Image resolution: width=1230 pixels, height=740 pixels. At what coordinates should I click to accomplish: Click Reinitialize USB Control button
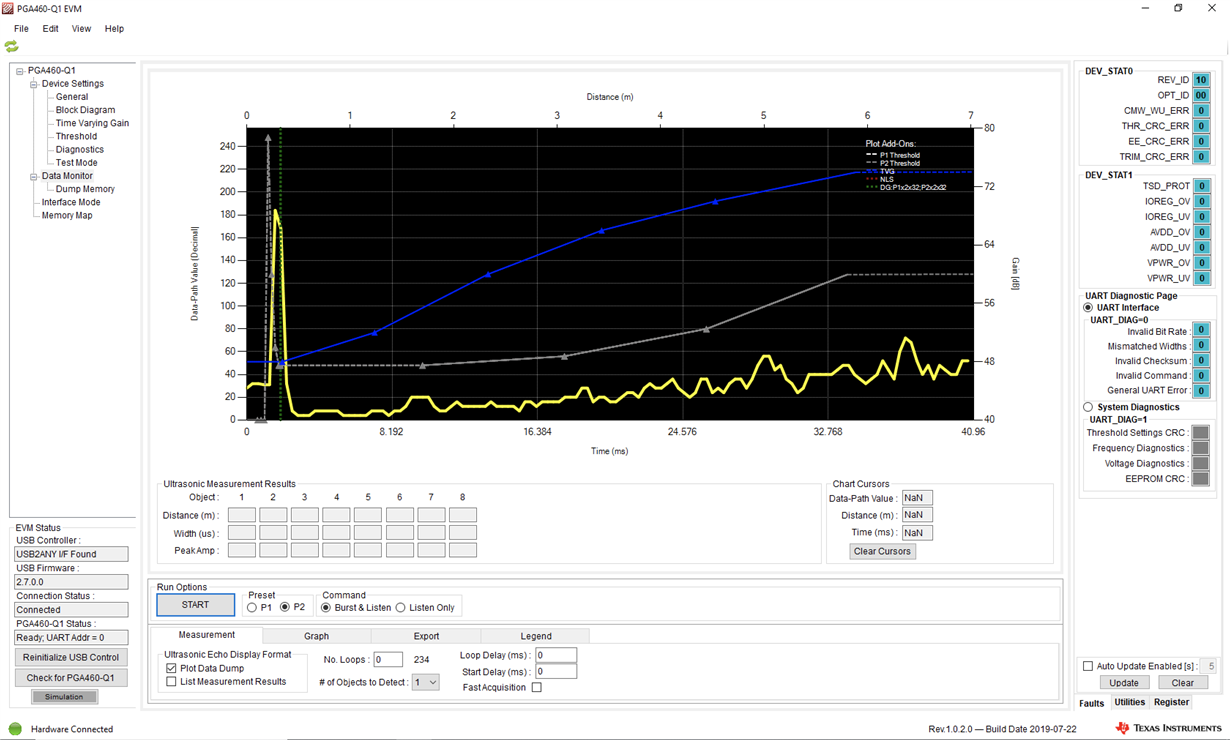(71, 658)
